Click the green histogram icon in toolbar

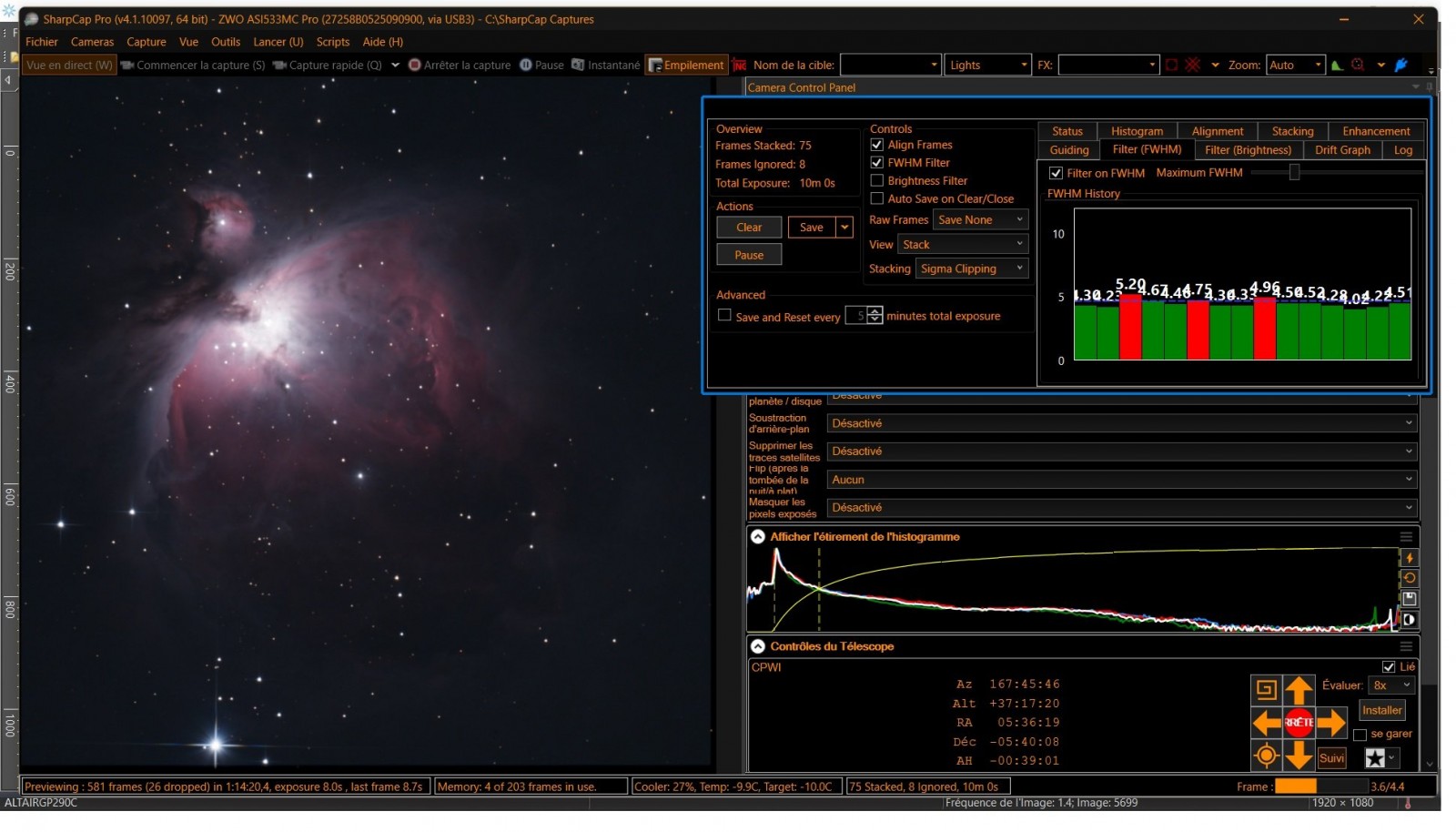tap(1337, 66)
